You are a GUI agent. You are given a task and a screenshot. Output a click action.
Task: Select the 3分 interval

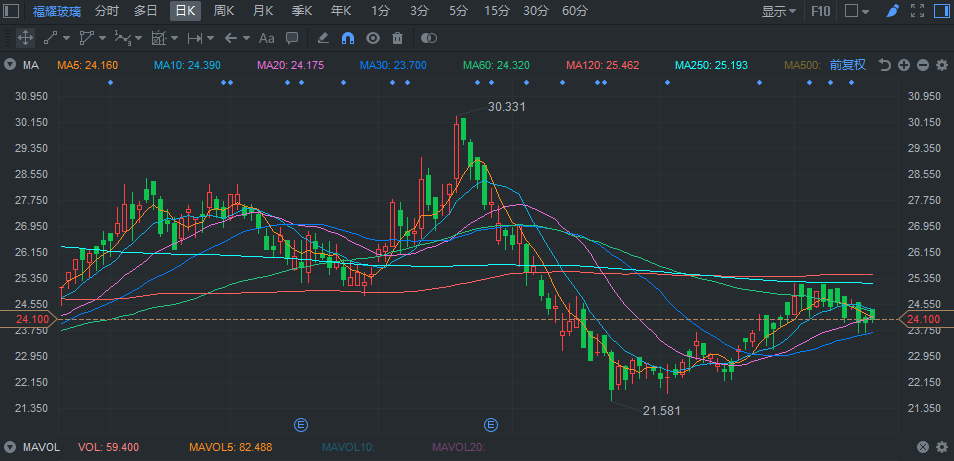coord(419,11)
